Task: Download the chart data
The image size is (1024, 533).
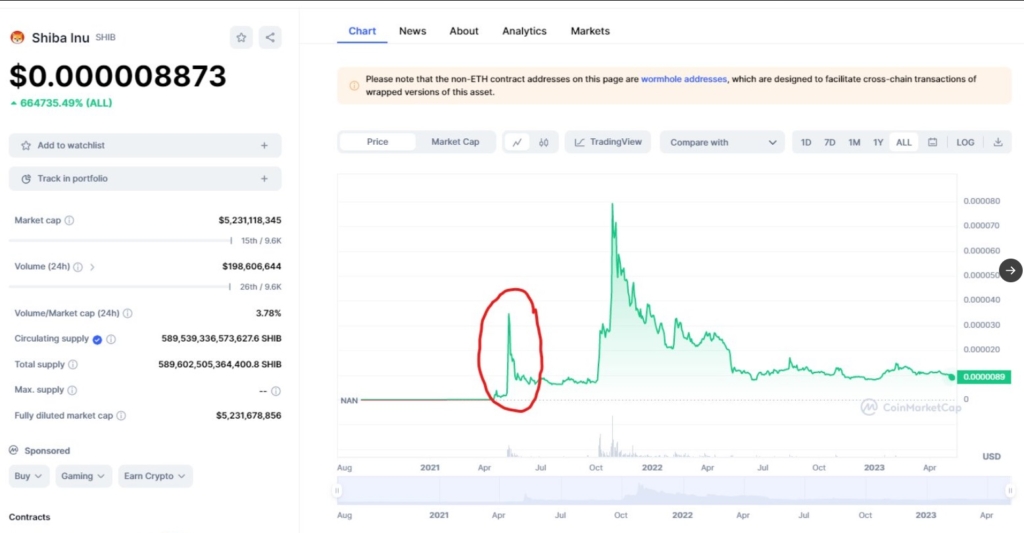Action: point(998,142)
